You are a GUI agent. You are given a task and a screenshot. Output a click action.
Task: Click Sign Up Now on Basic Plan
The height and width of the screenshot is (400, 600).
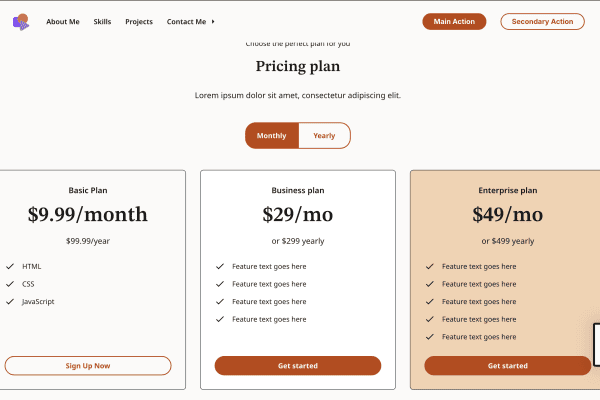pyautogui.click(x=88, y=366)
